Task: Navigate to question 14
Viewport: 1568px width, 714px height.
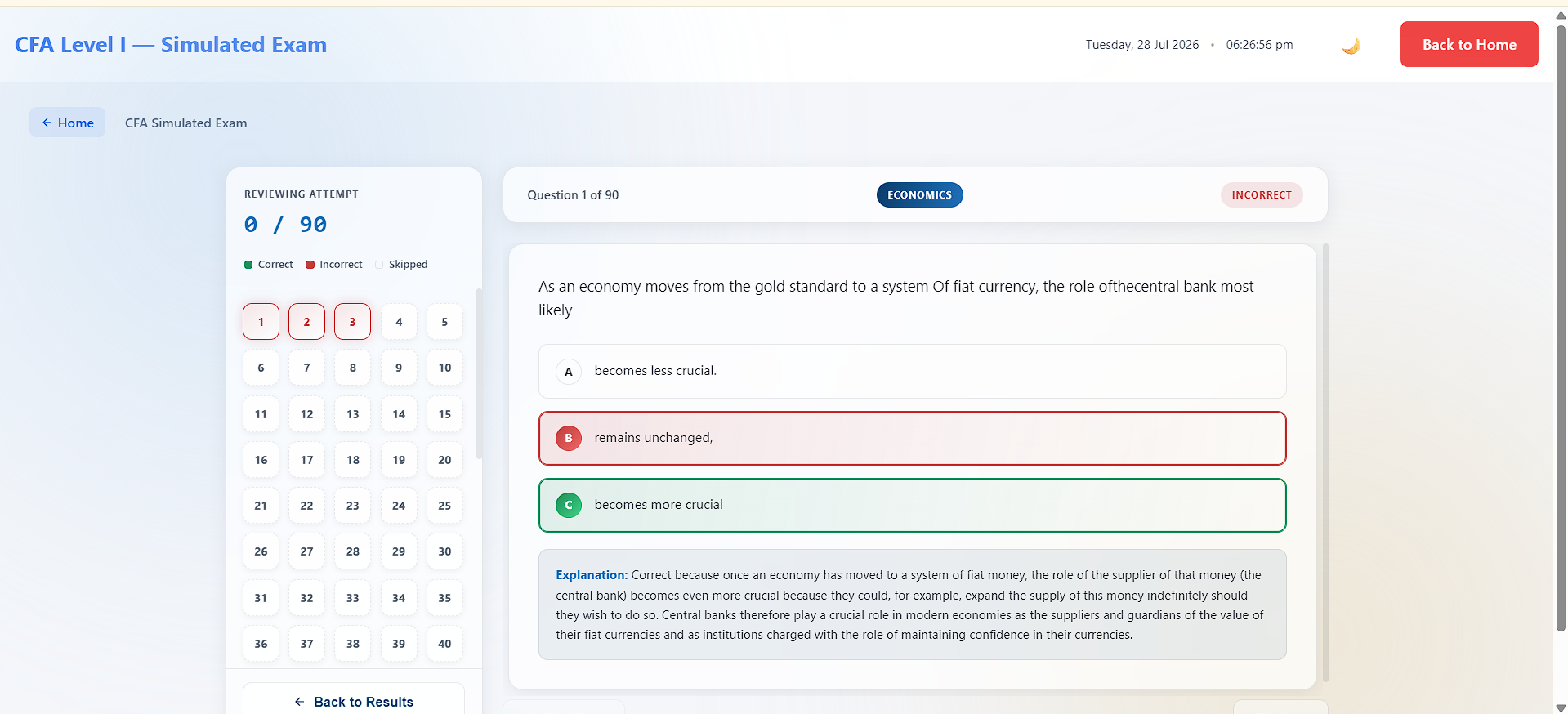Action: [x=399, y=413]
